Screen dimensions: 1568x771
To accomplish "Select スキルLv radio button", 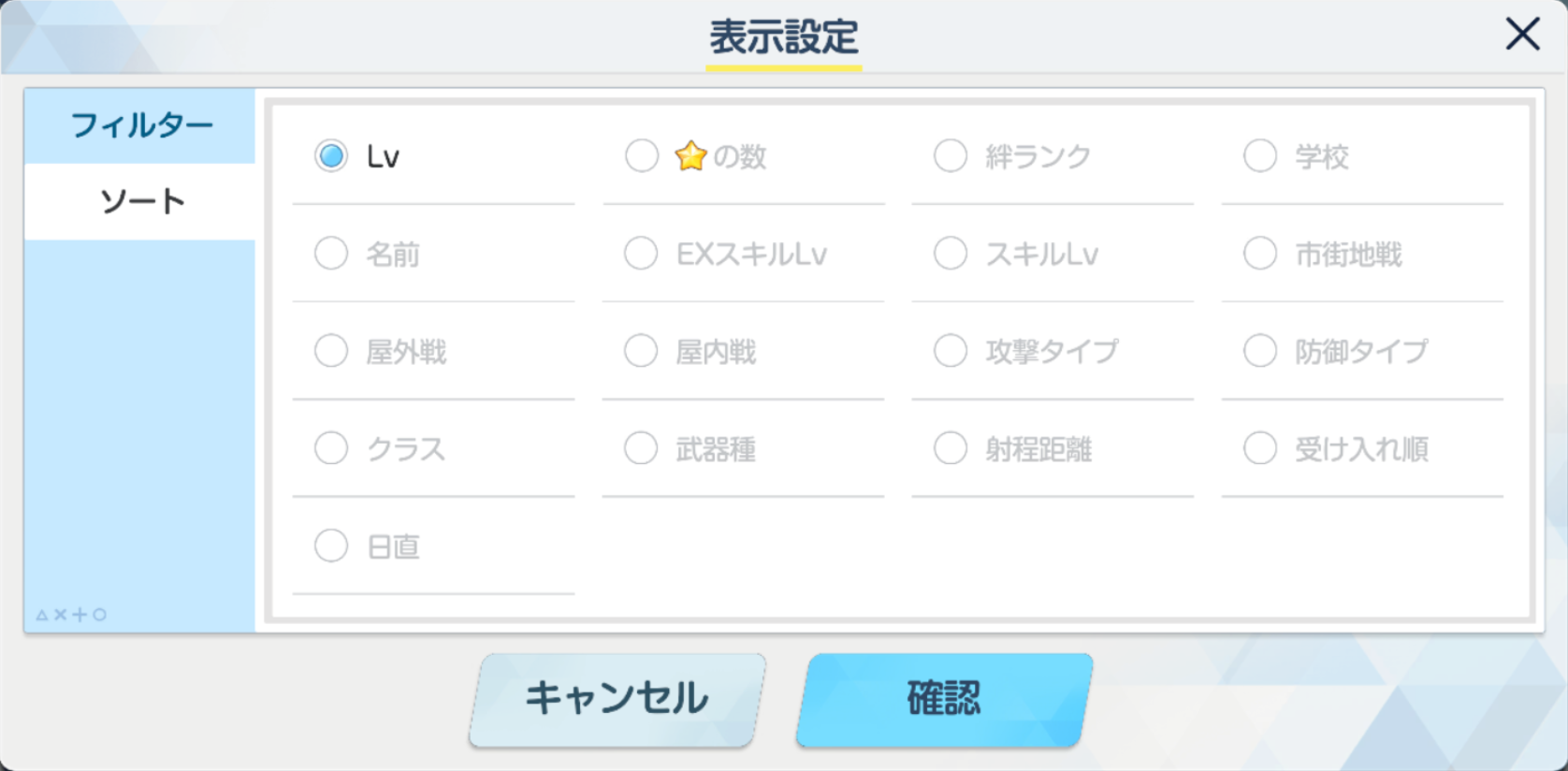I will pyautogui.click(x=951, y=254).
